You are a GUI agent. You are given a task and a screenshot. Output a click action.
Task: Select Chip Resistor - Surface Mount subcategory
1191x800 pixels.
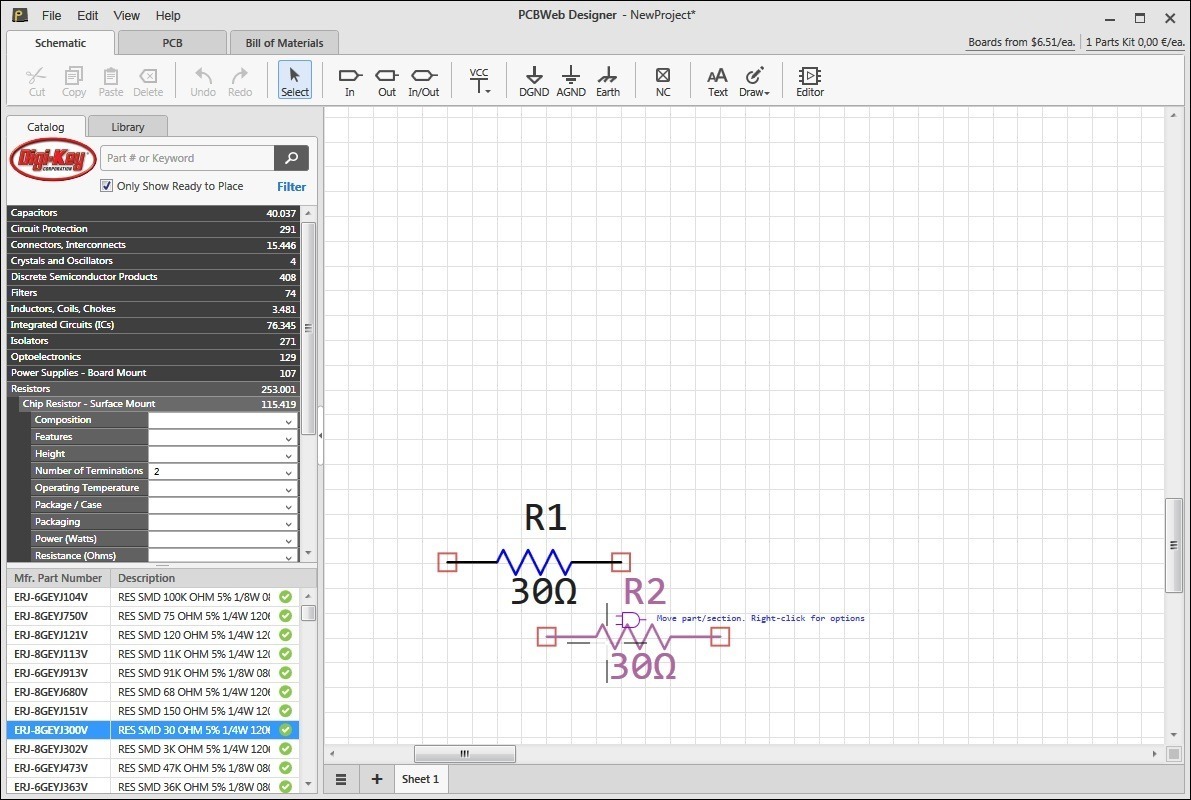point(158,404)
